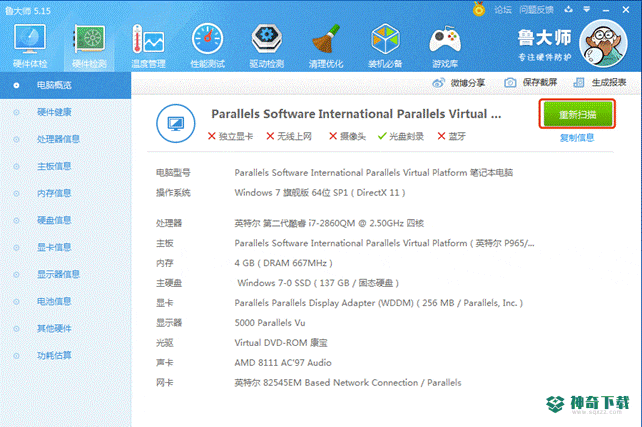Click the 无线上网 status indicator
642x427 pixels.
289,136
